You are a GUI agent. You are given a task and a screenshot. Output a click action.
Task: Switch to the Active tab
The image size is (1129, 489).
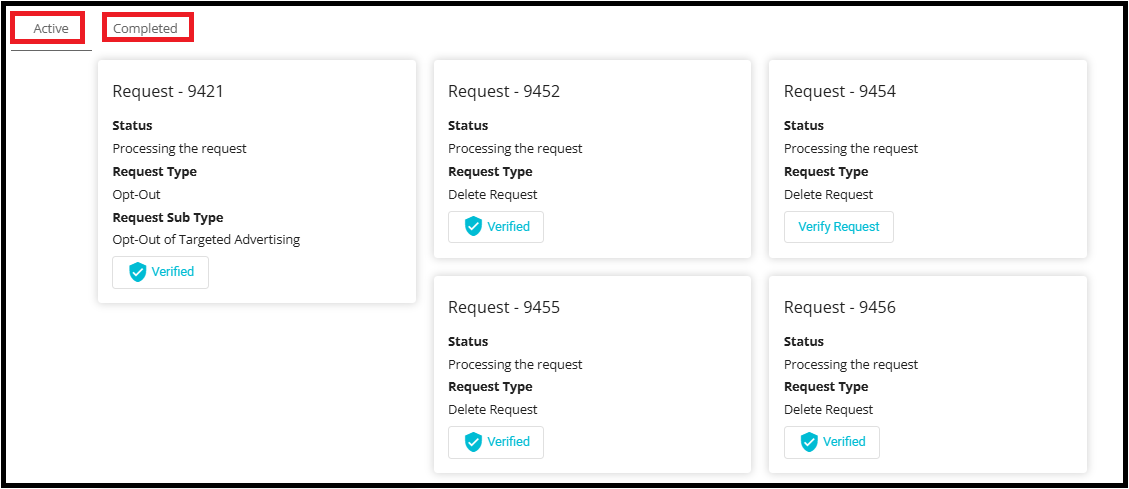tap(51, 29)
